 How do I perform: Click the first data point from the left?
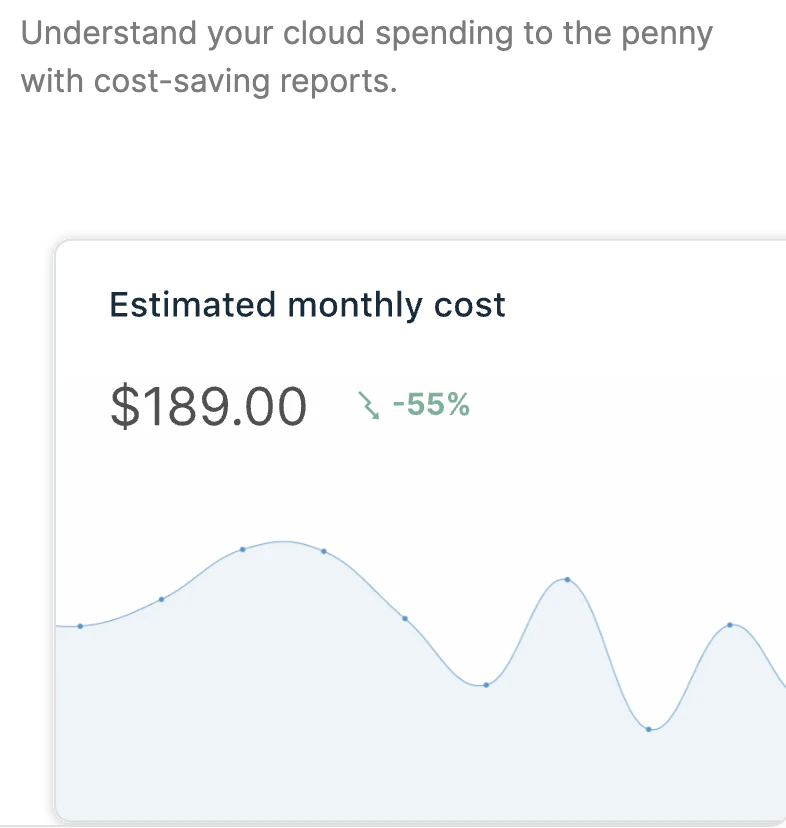click(x=80, y=626)
